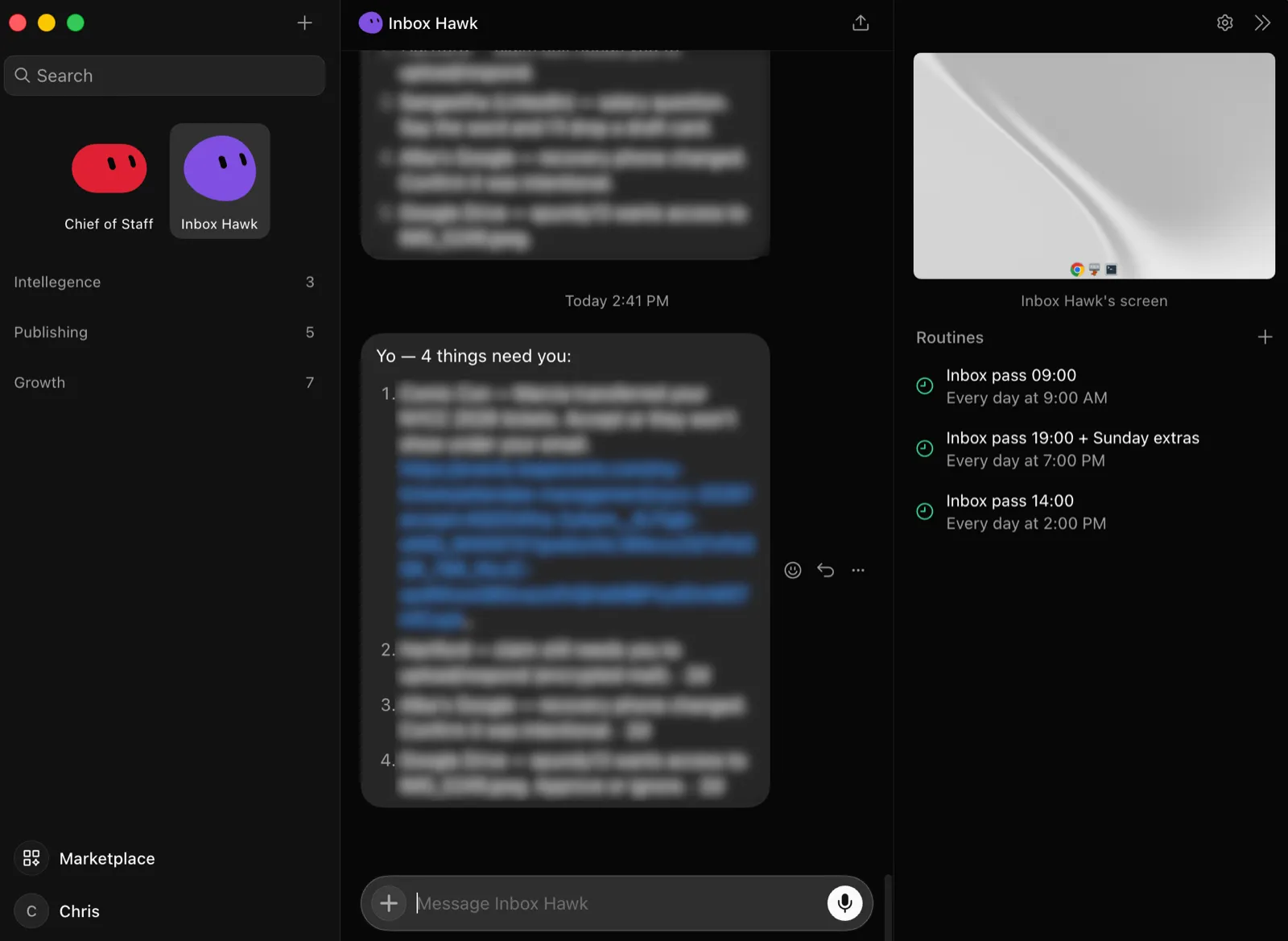
Task: Open the Inbox pass 09:00 routine
Action: pyautogui.click(x=1095, y=386)
